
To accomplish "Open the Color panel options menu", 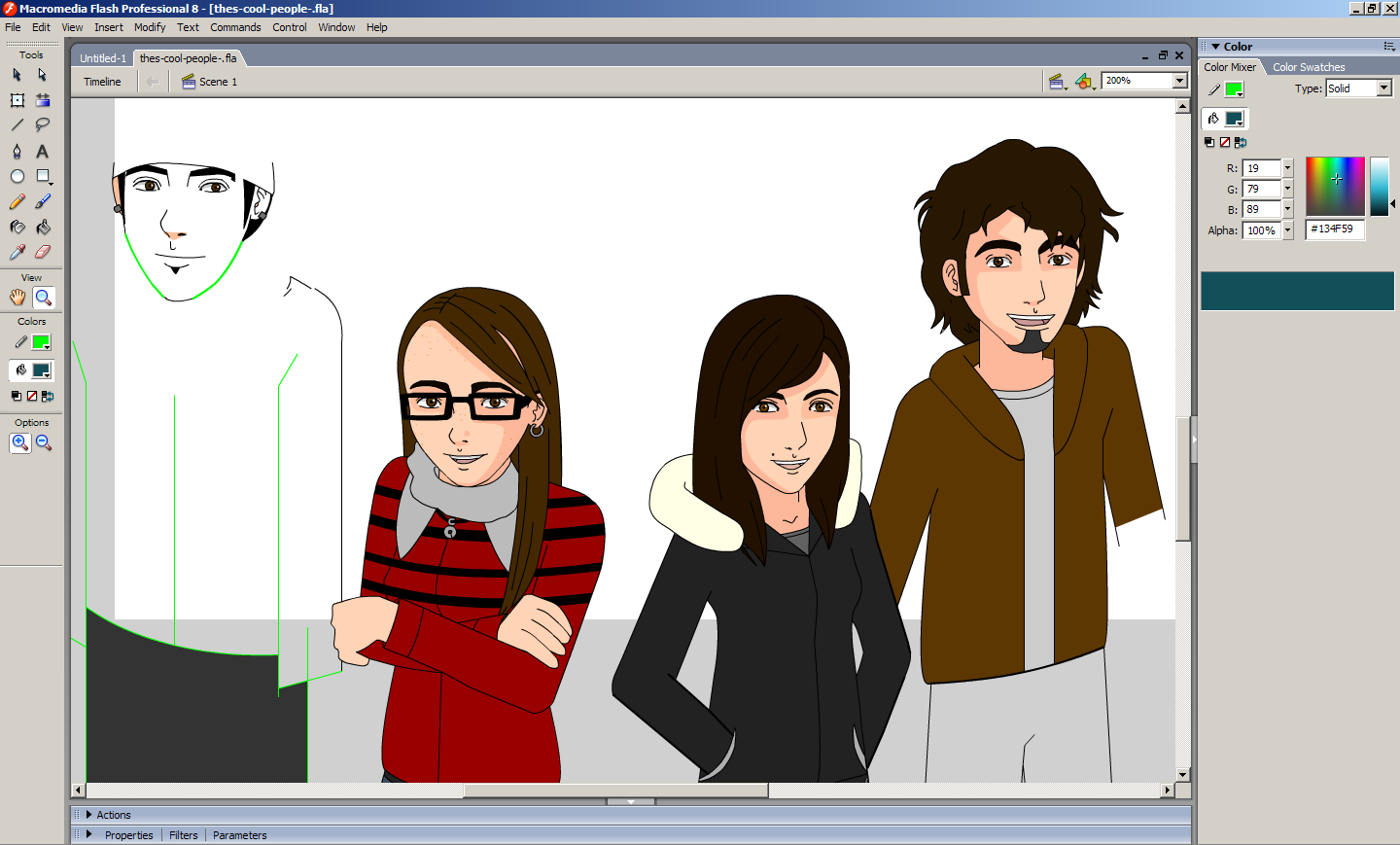I will (1388, 47).
